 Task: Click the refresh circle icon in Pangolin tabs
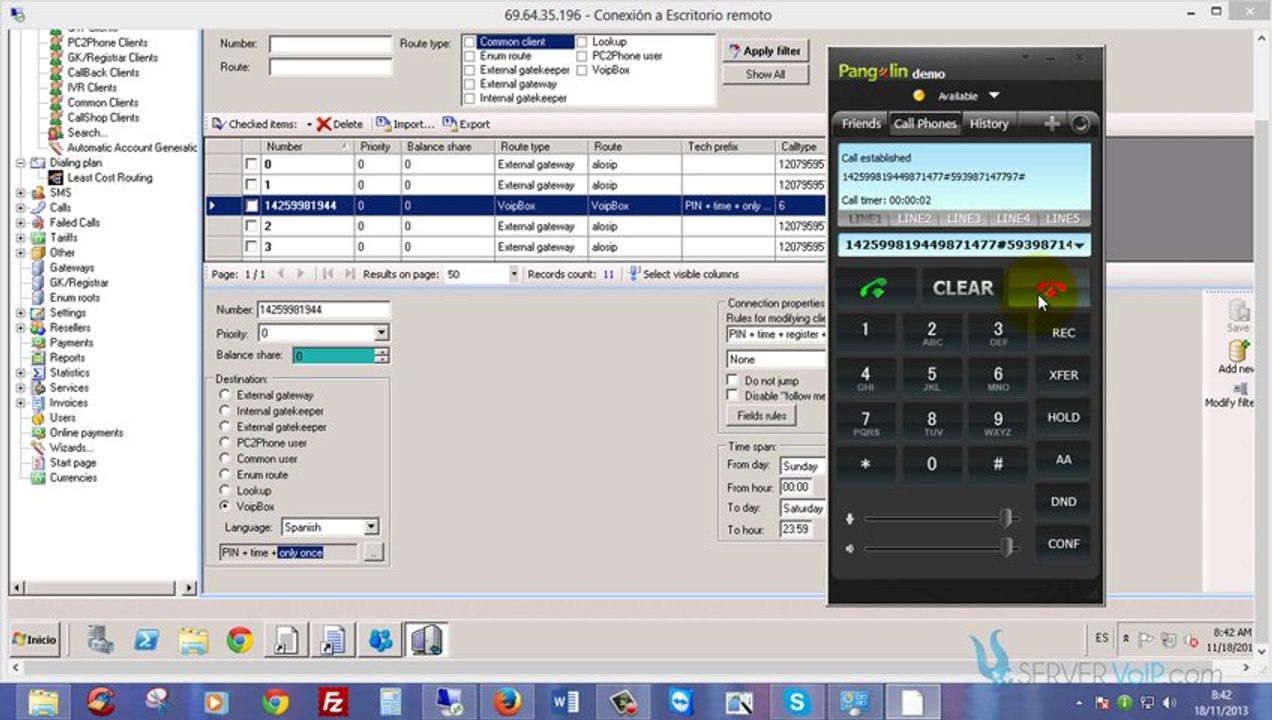pos(1080,124)
